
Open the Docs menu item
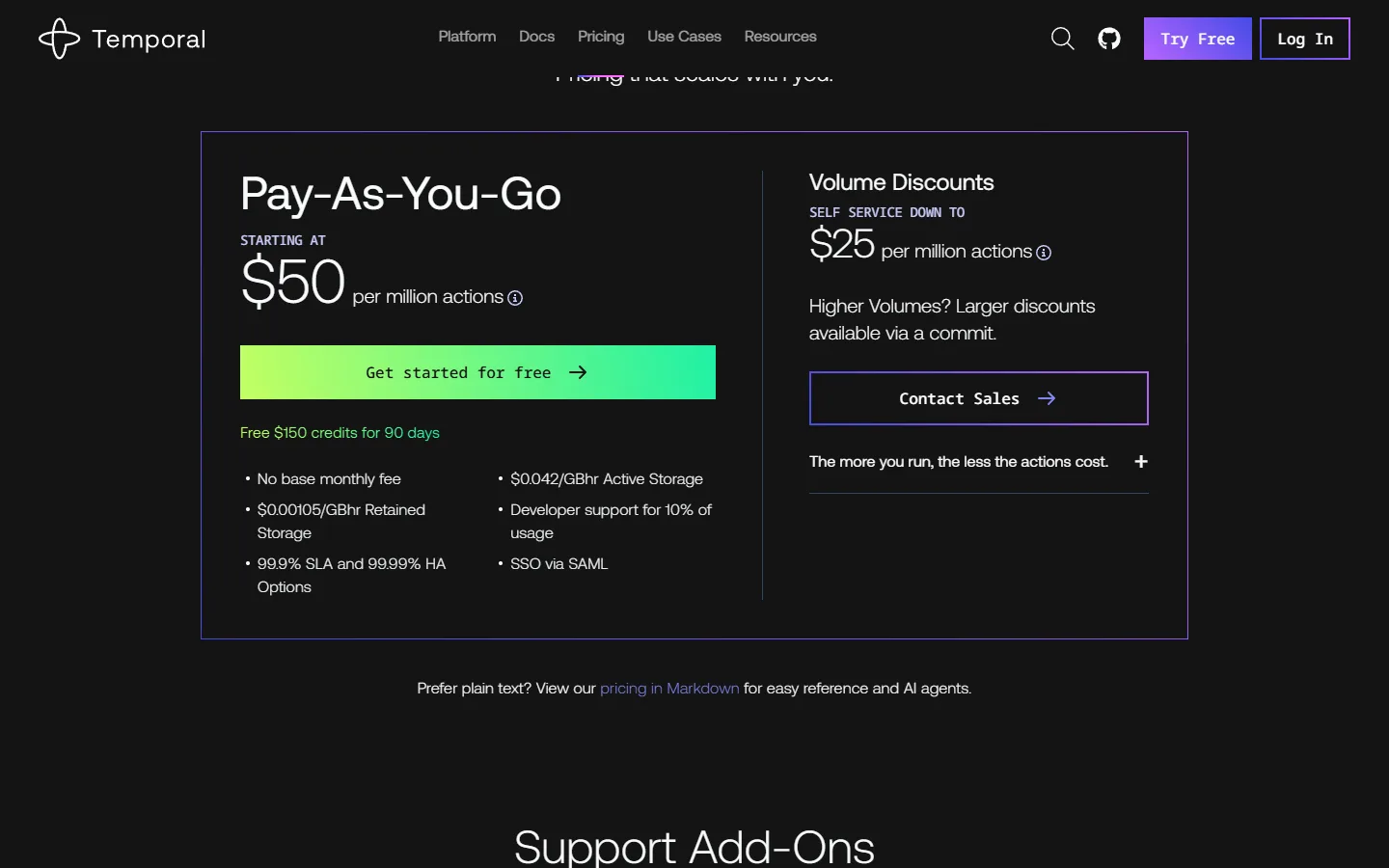click(x=536, y=37)
